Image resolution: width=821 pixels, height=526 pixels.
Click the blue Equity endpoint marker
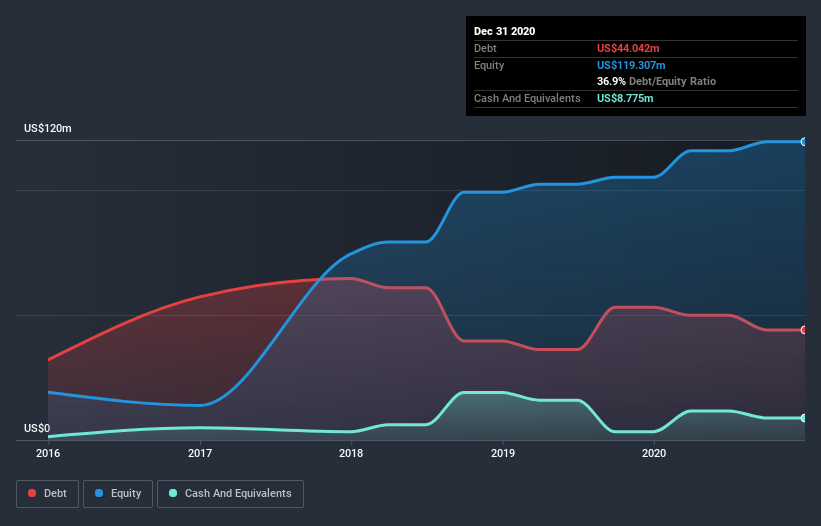point(804,142)
